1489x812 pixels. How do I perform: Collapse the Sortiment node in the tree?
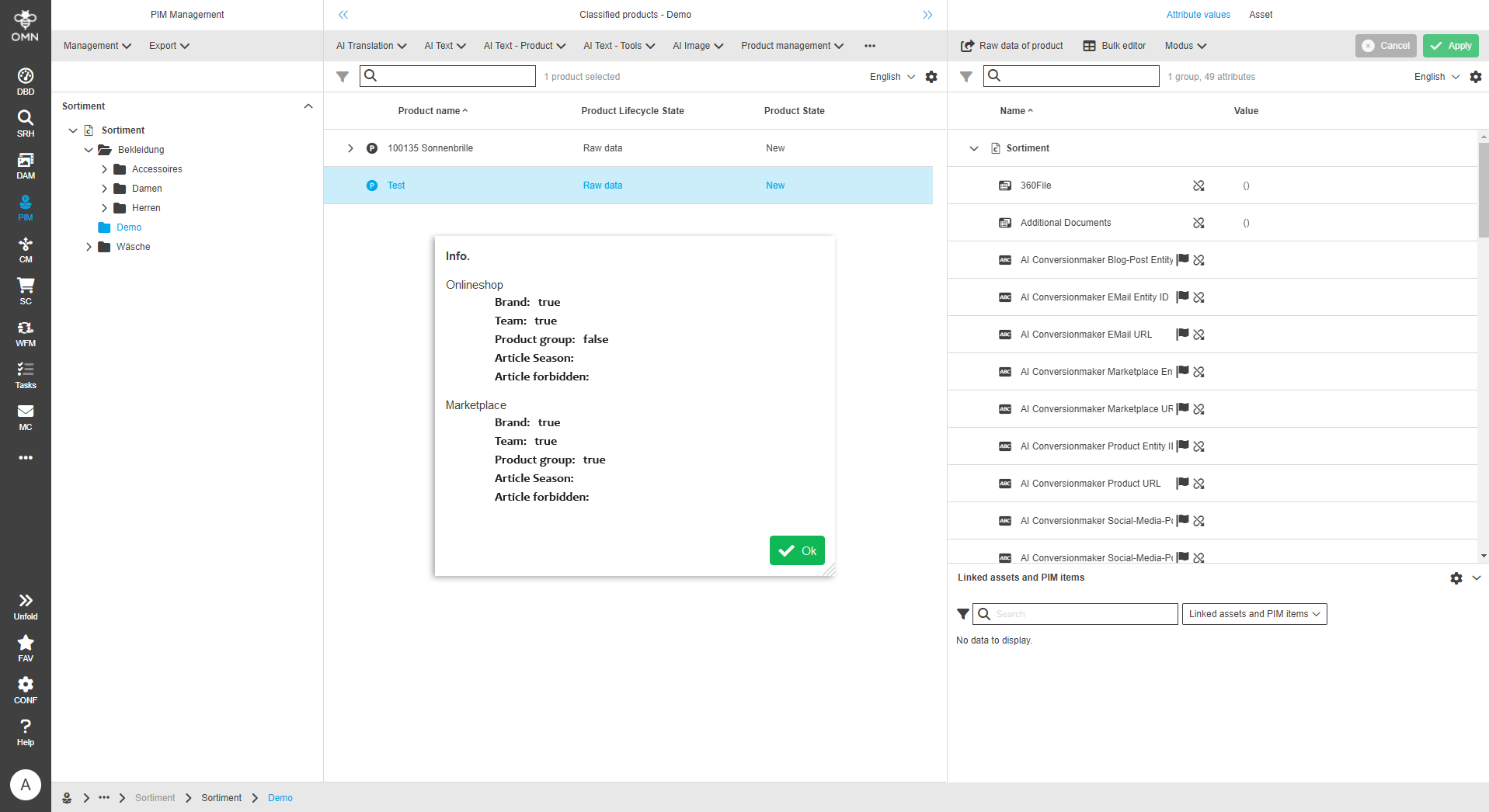(x=74, y=130)
